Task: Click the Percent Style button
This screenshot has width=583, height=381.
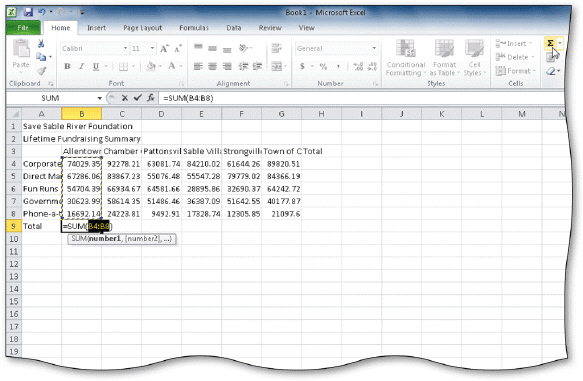Action: 323,67
